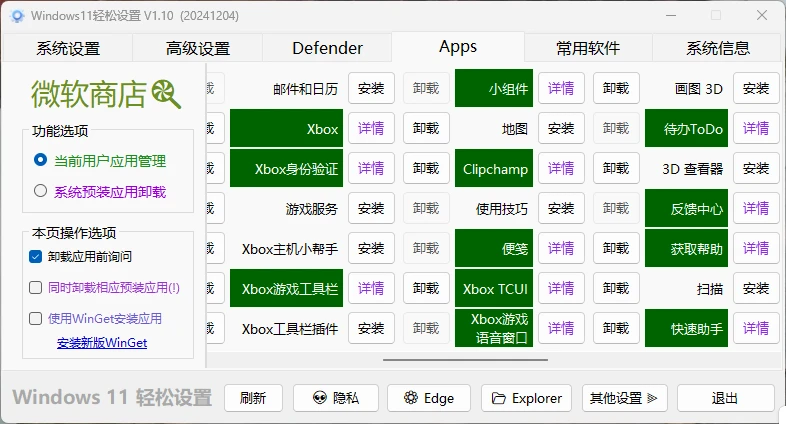Install 地图 app
786x424 pixels.
561,128
